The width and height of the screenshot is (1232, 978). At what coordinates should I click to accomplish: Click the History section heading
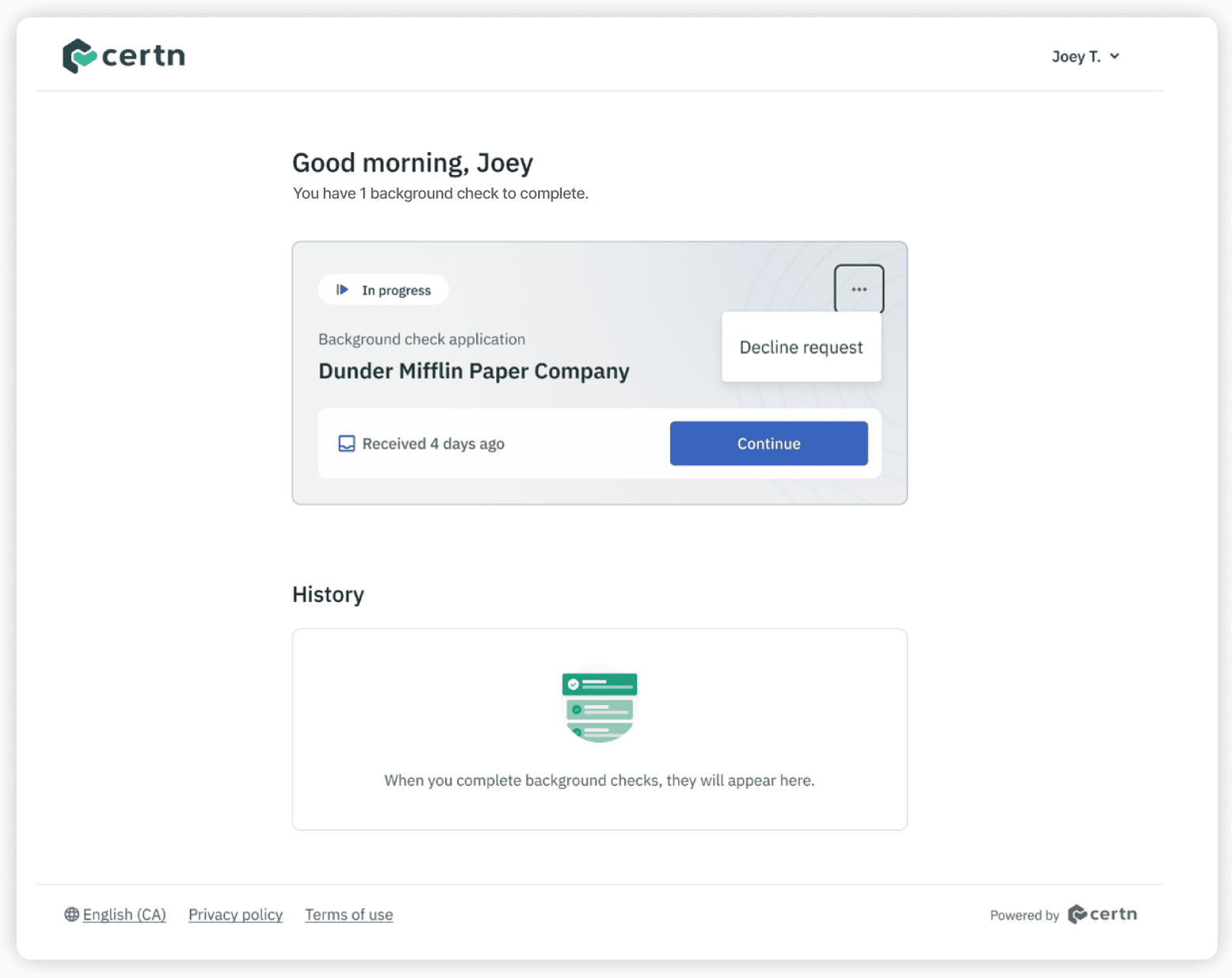coord(328,594)
